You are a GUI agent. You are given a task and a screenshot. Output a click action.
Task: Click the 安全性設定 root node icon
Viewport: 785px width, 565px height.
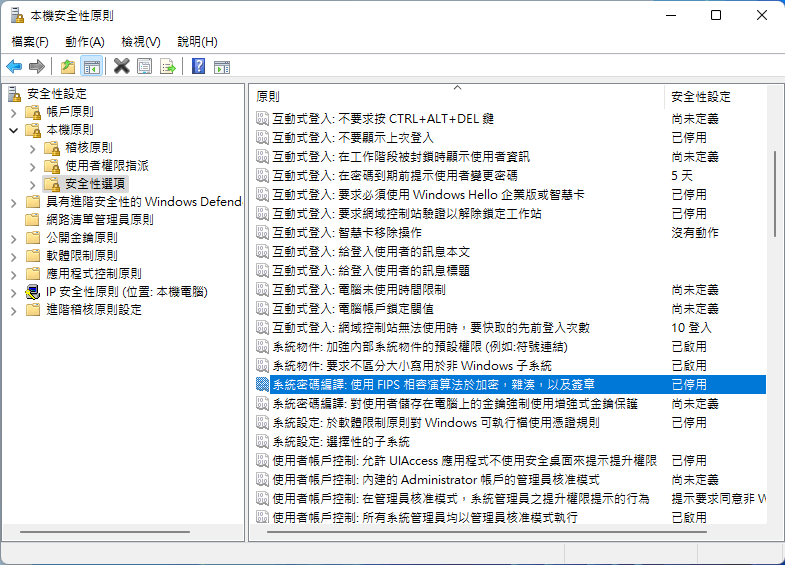tap(15, 94)
